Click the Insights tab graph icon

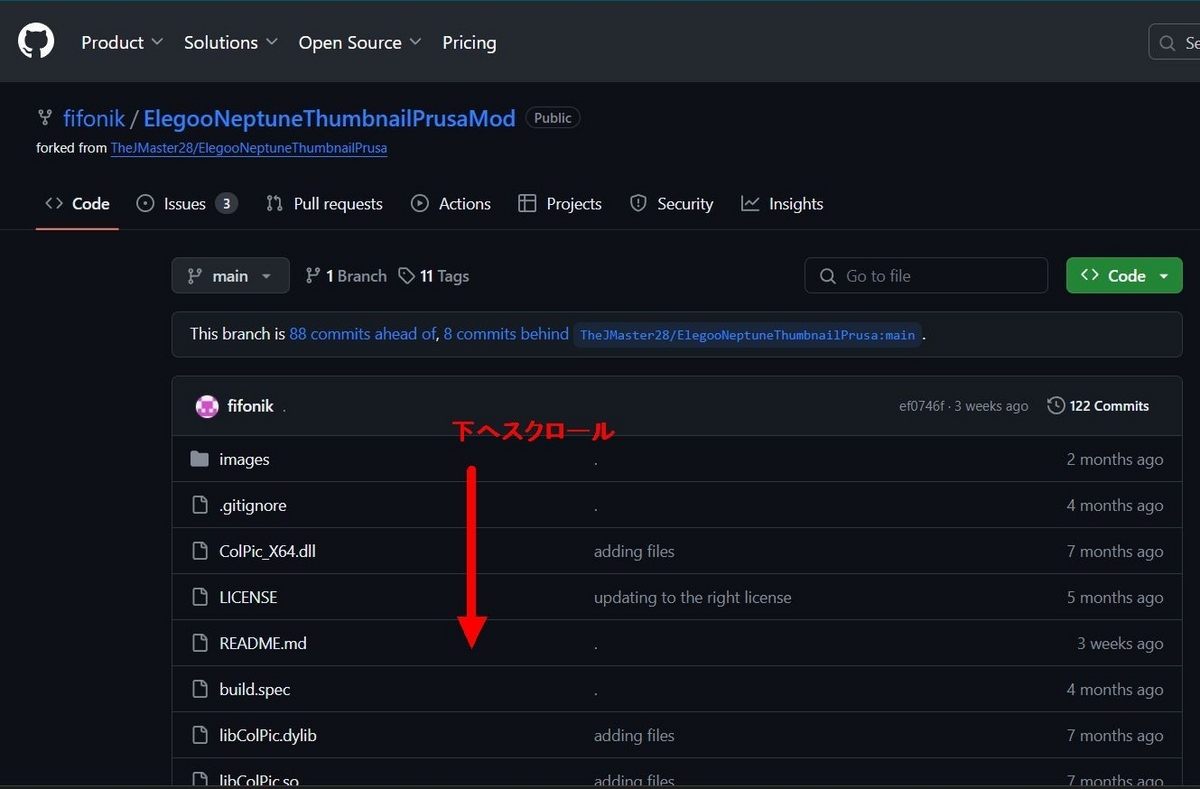pyautogui.click(x=750, y=204)
